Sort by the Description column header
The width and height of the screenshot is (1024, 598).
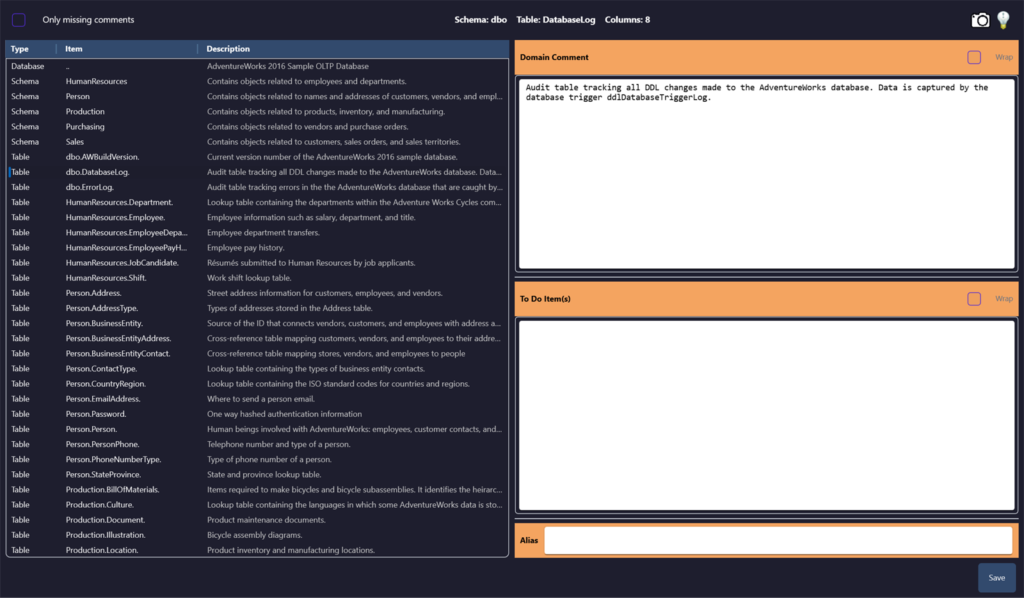pyautogui.click(x=228, y=49)
